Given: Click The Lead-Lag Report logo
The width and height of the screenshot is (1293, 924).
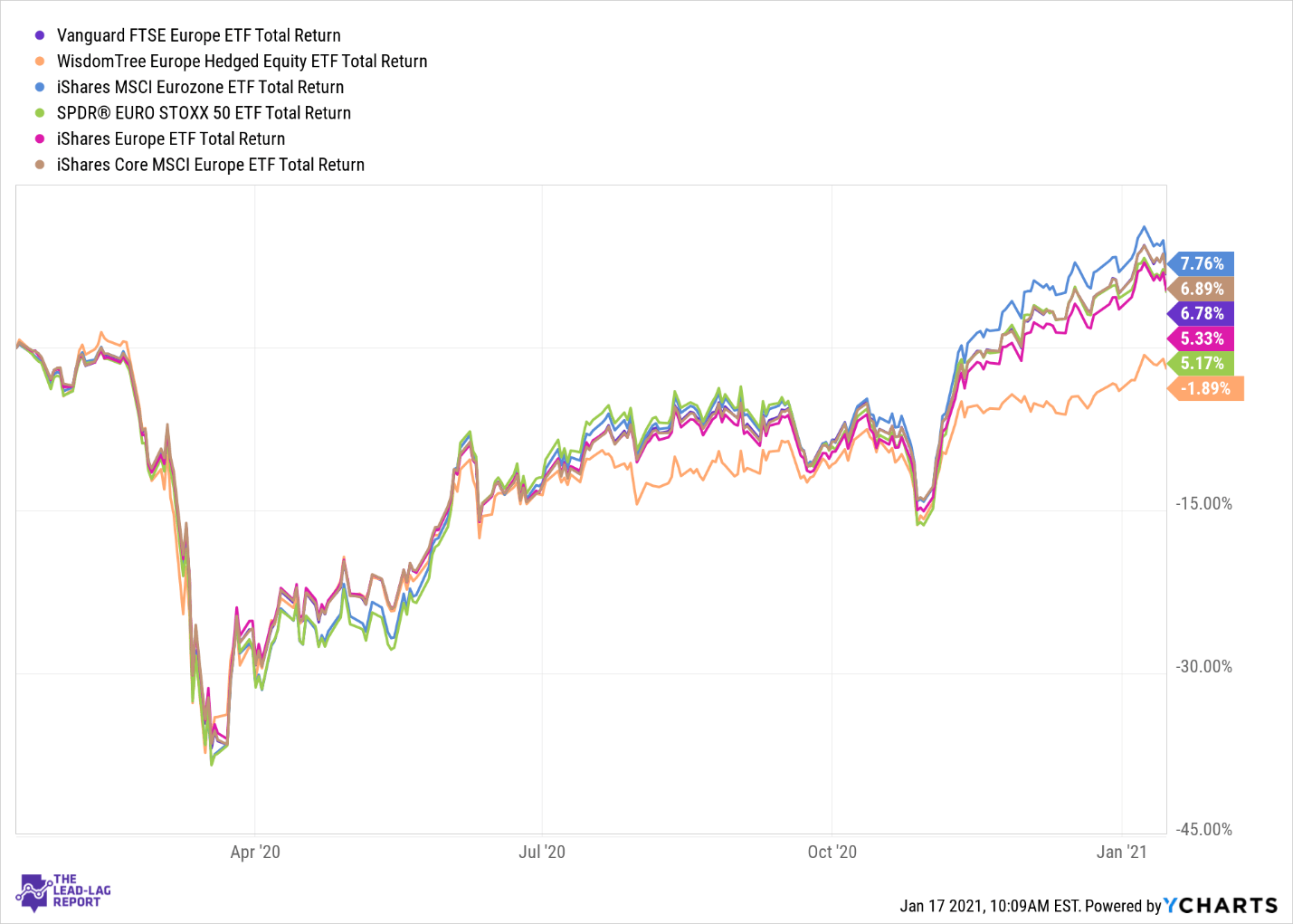Looking at the screenshot, I should [64, 891].
